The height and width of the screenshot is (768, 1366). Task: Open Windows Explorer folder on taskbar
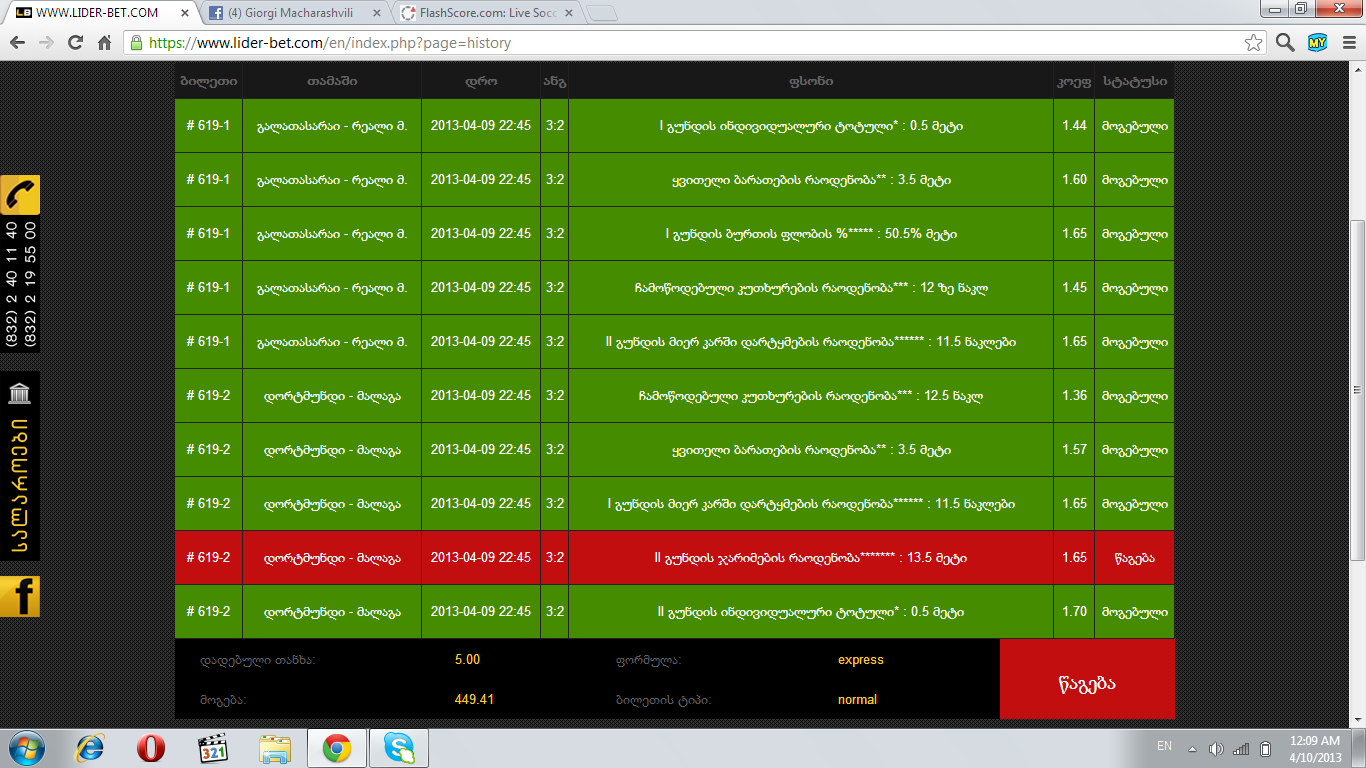click(274, 748)
